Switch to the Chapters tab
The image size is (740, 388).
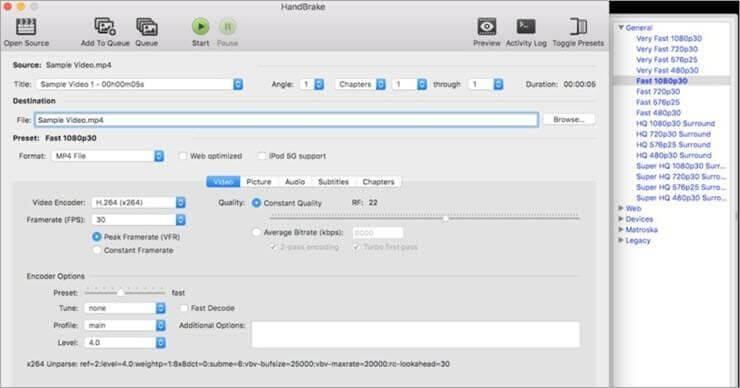coord(378,182)
